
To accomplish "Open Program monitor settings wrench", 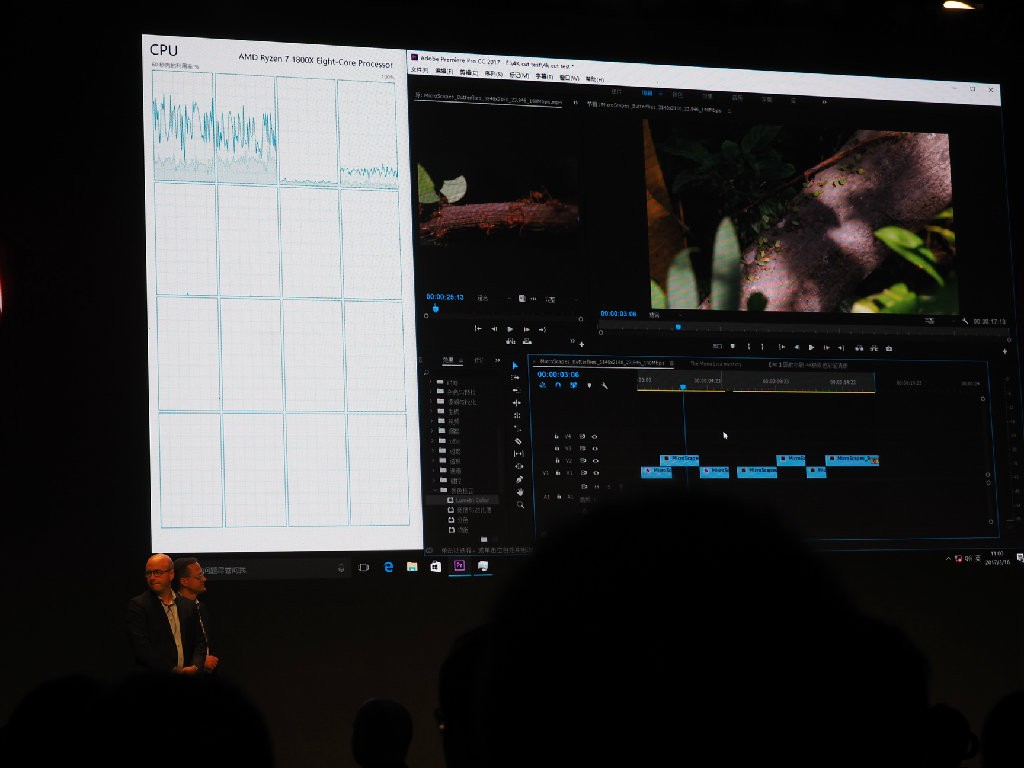I will (965, 321).
